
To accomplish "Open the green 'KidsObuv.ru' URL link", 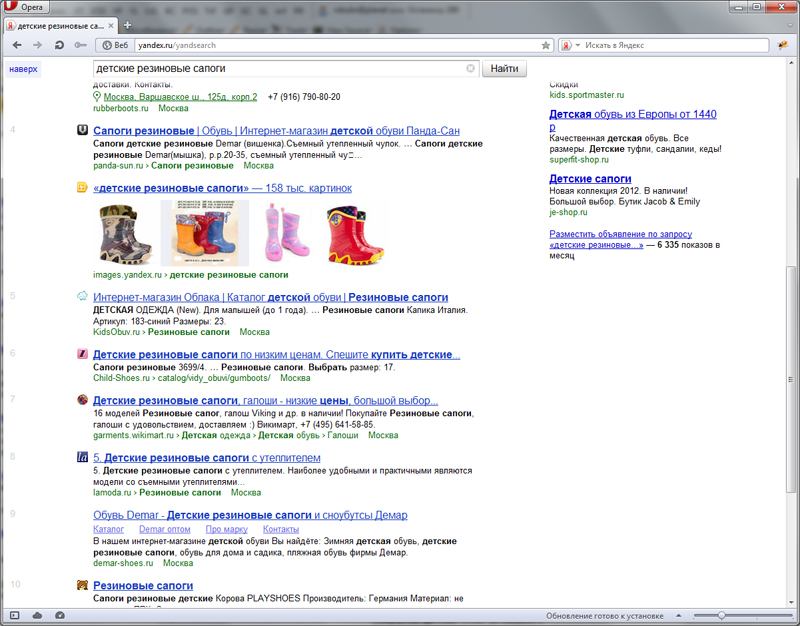I will click(116, 332).
